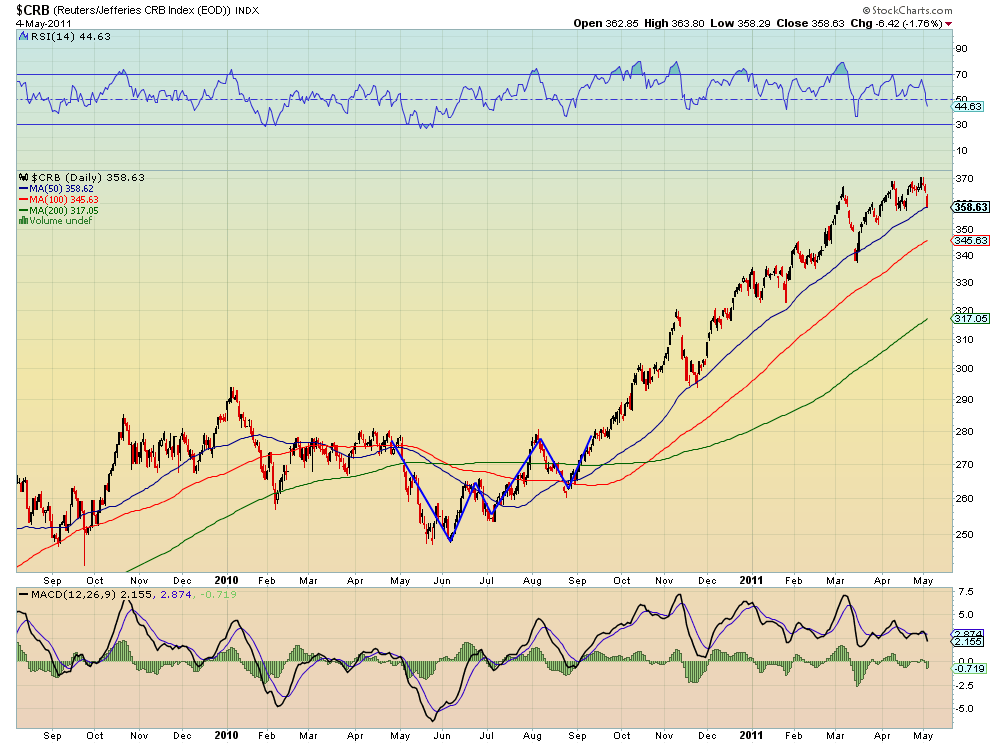The image size is (990, 744).
Task: Click the MACD(12,26,9) 2.155 label
Action: point(91,594)
